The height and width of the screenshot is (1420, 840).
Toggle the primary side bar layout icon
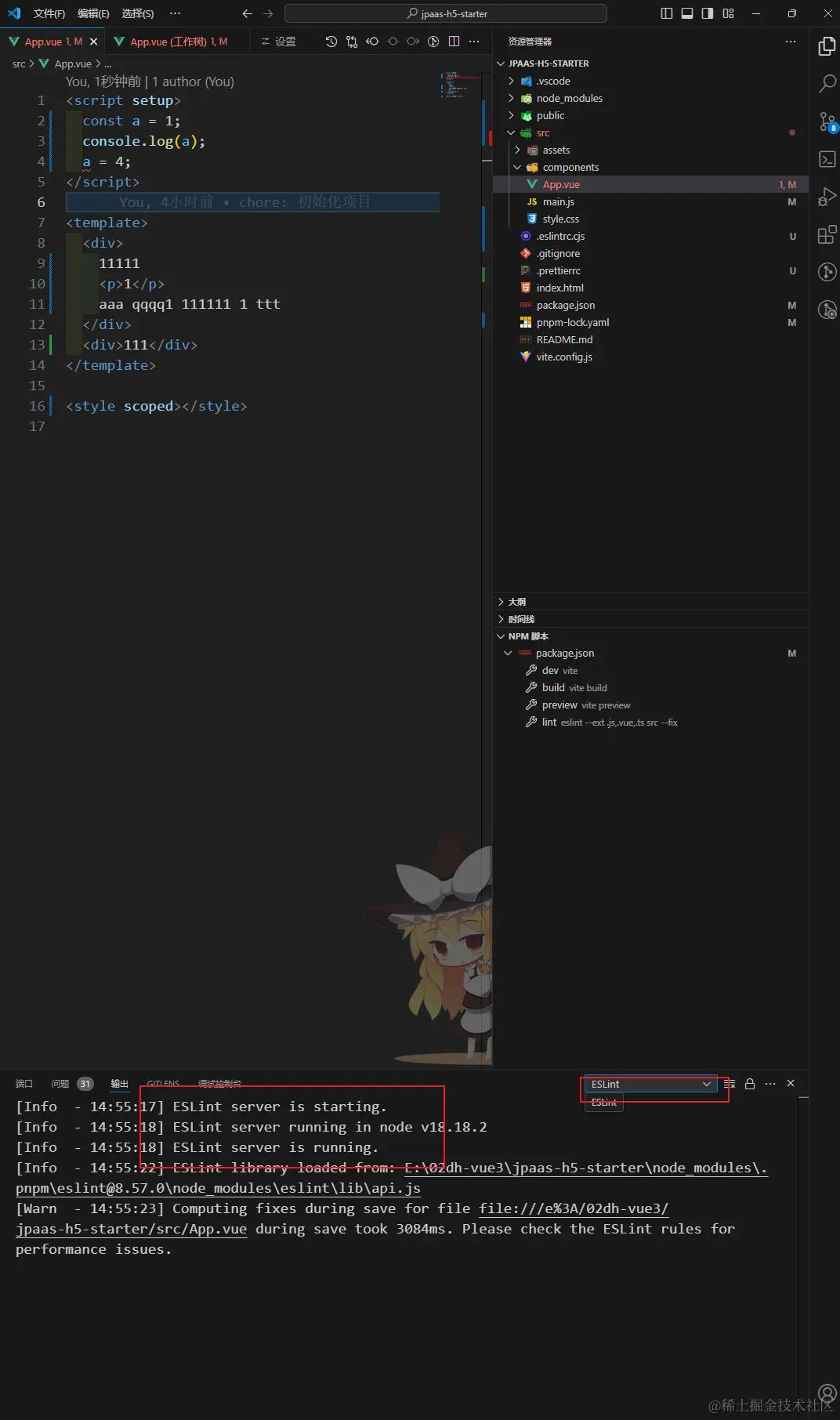pyautogui.click(x=667, y=13)
